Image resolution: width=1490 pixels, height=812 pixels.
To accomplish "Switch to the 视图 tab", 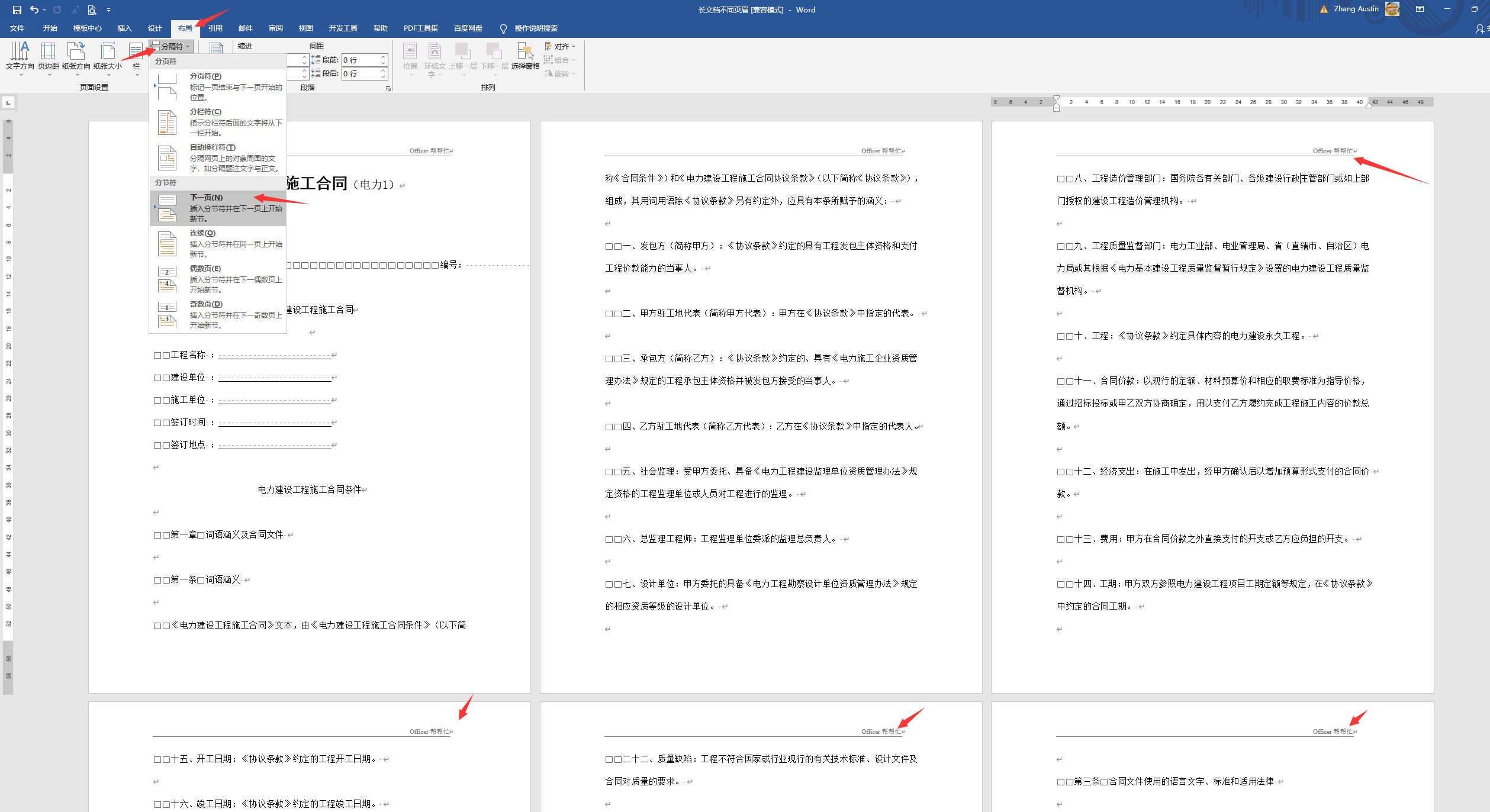I will [305, 28].
